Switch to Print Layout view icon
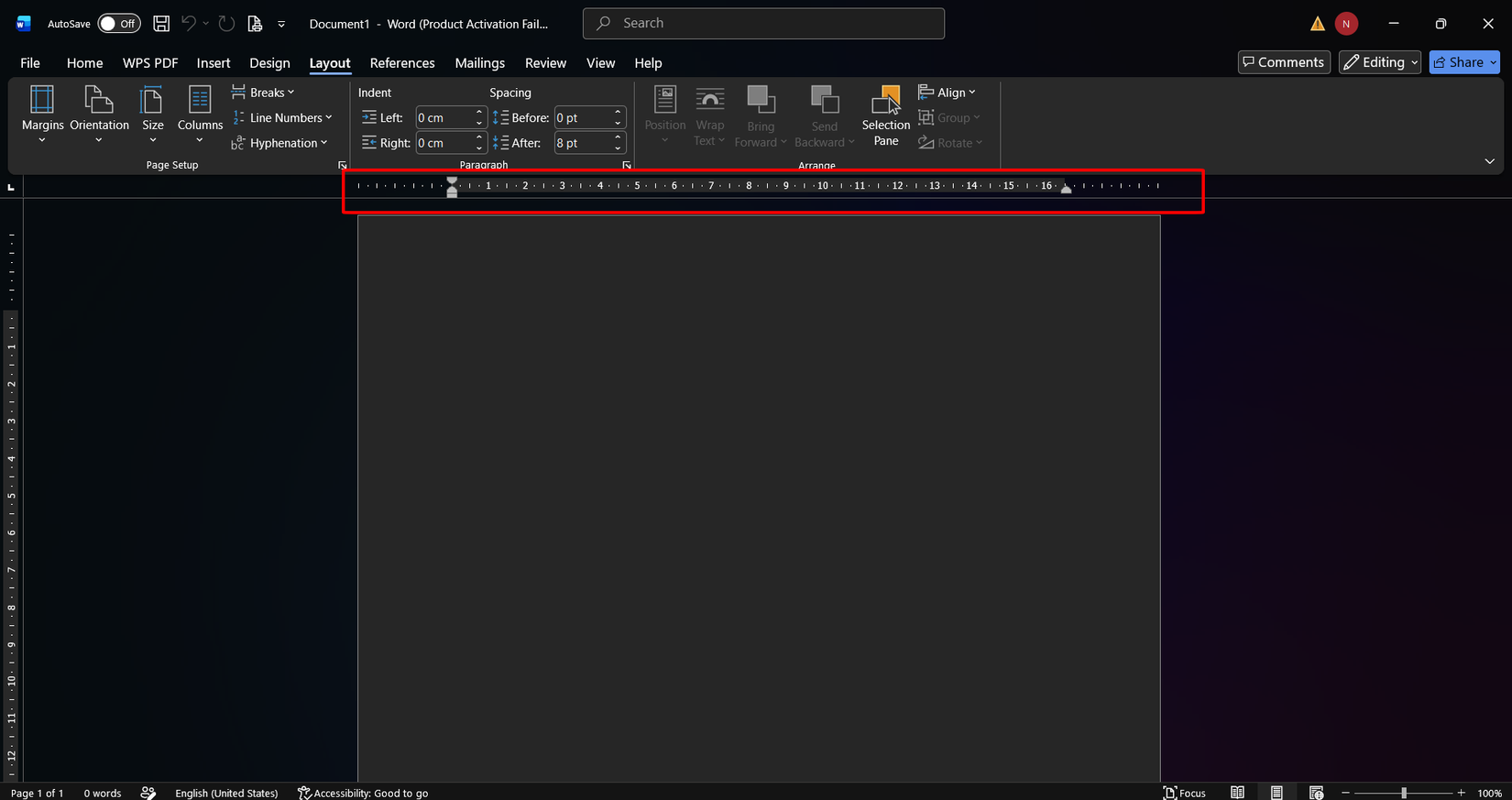Image resolution: width=1512 pixels, height=800 pixels. [x=1276, y=793]
